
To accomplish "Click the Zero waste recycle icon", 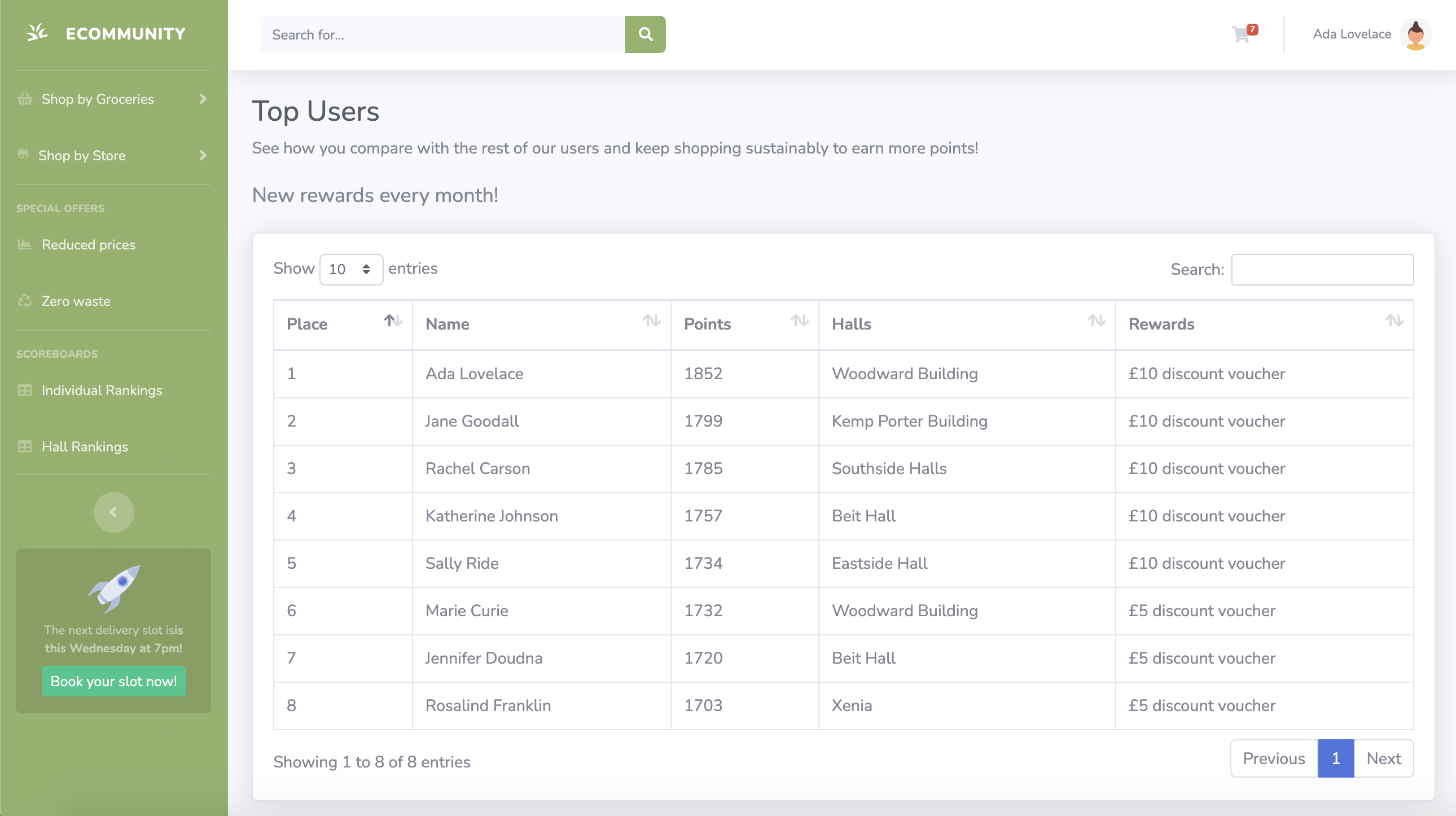I will point(24,301).
